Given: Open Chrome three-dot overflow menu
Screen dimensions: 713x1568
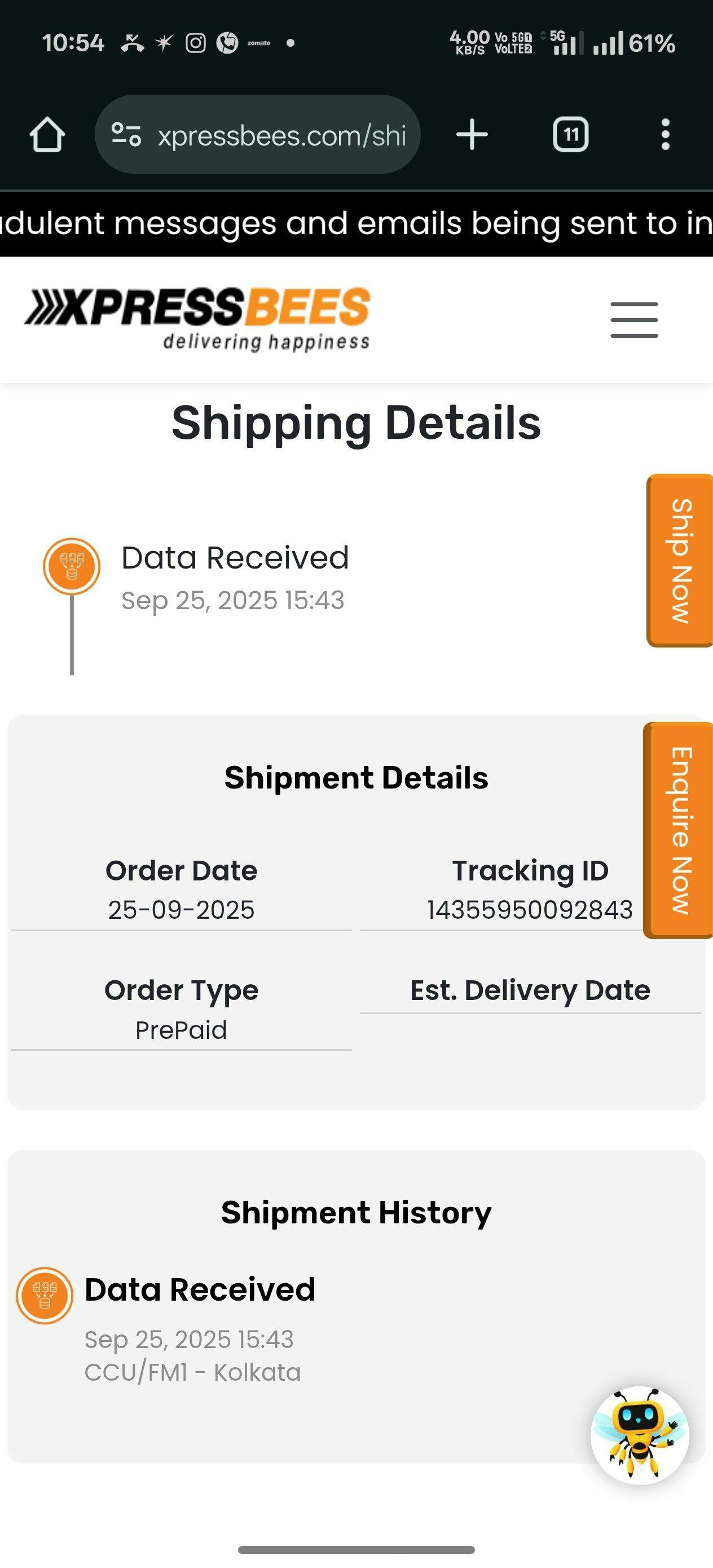Looking at the screenshot, I should (666, 135).
